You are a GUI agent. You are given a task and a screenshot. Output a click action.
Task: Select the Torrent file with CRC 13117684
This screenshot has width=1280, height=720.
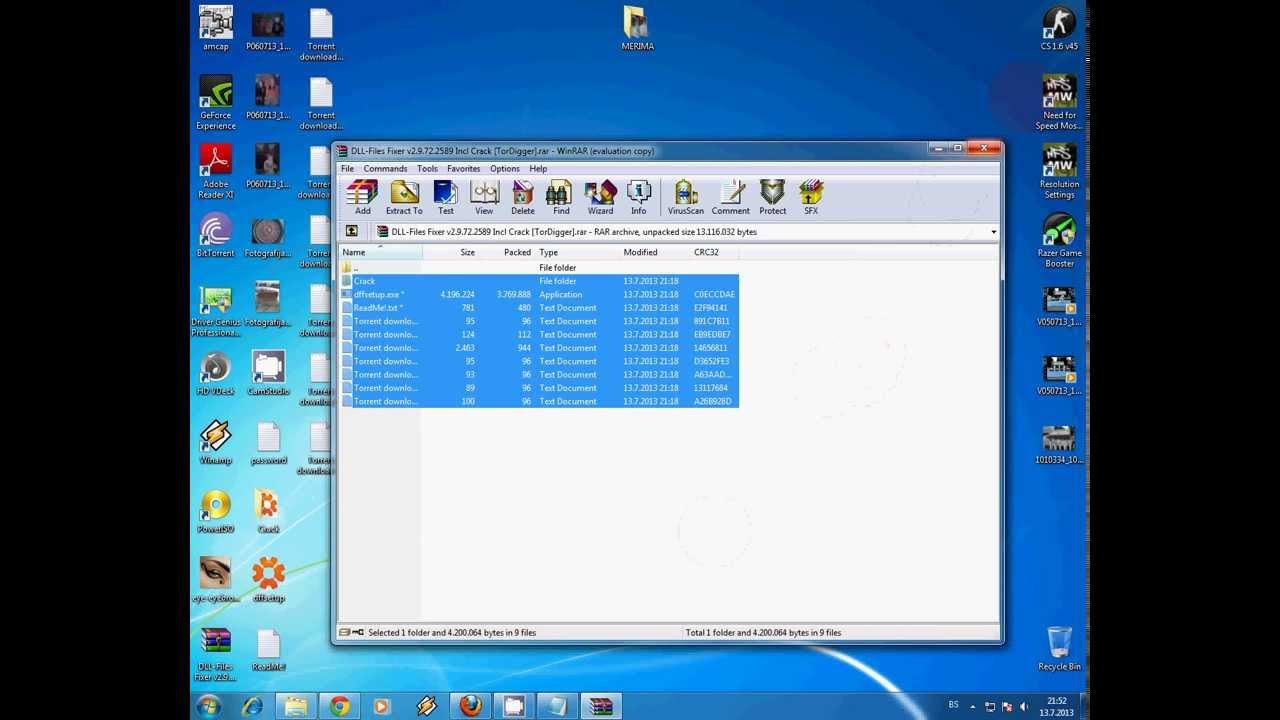[x=539, y=388]
